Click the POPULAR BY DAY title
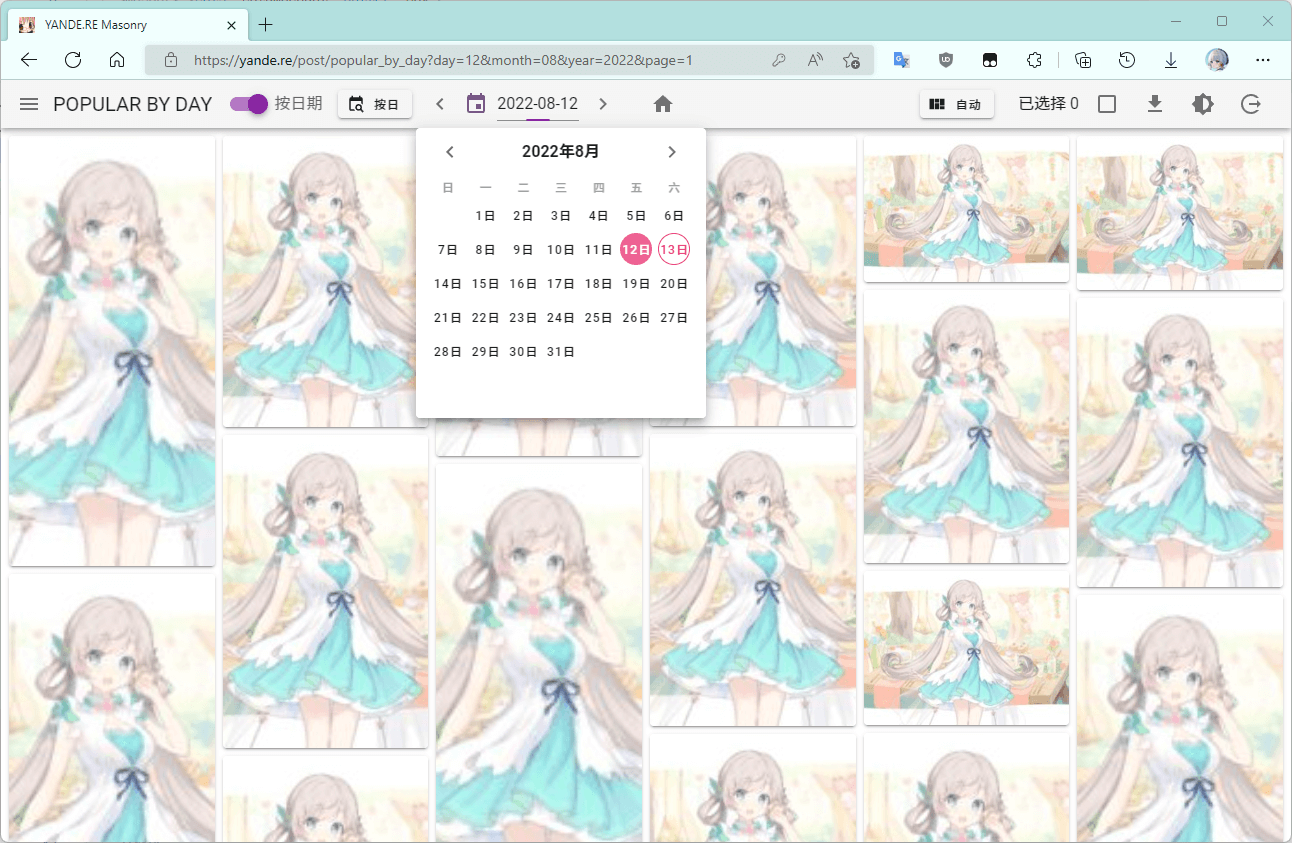This screenshot has width=1292, height=843. click(x=133, y=104)
